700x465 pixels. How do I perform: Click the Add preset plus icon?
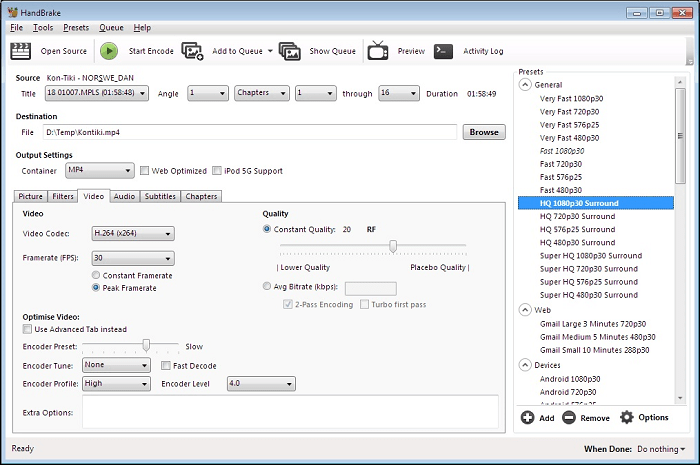pos(527,417)
